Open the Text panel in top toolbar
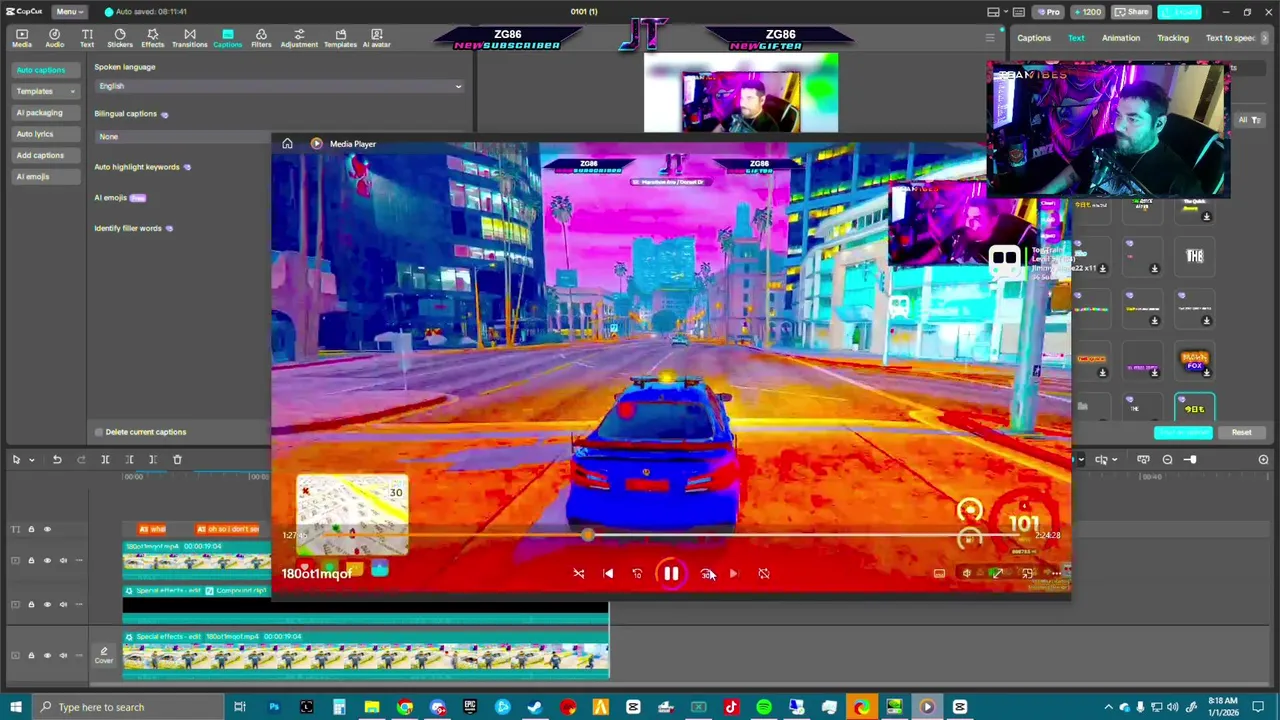This screenshot has width=1280, height=720. [x=87, y=38]
